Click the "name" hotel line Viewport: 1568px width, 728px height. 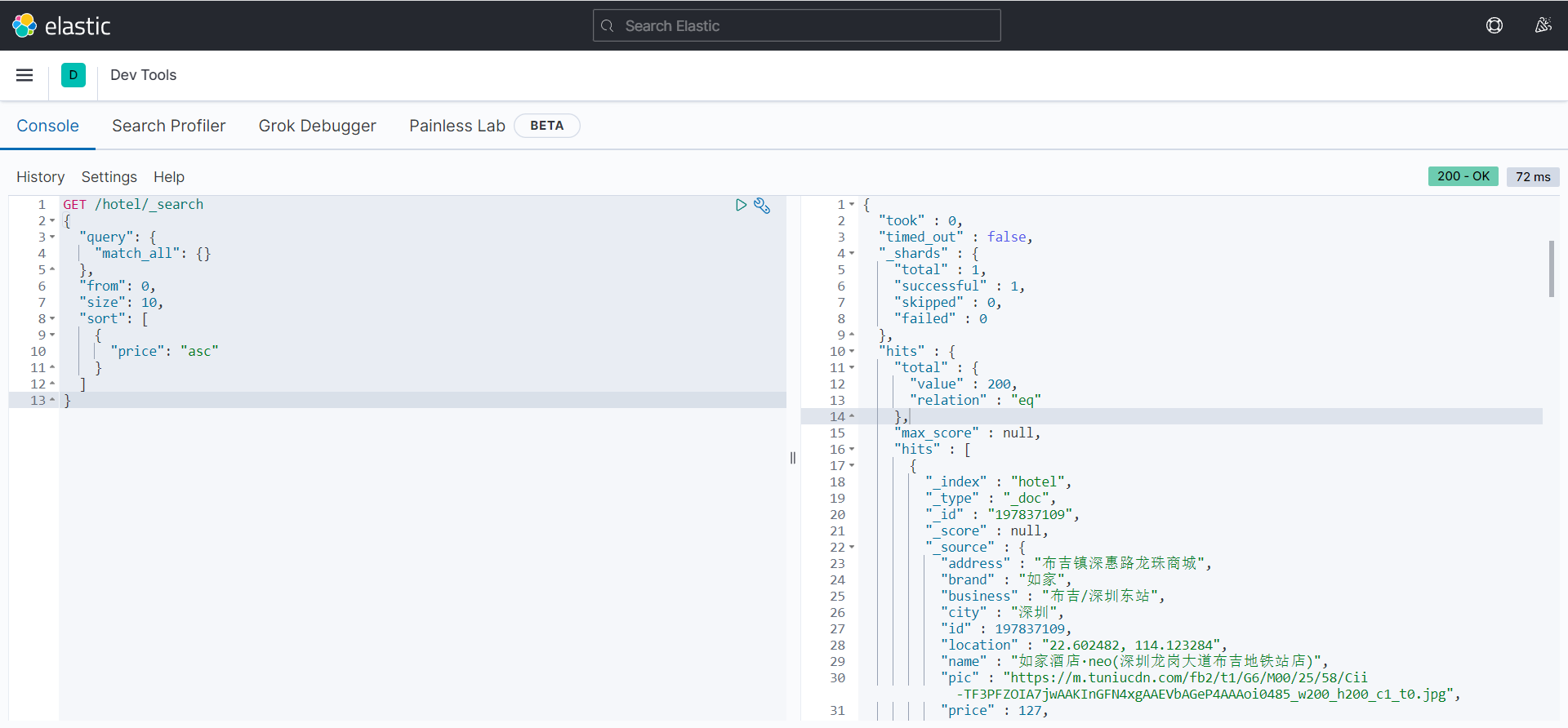coord(1134,661)
